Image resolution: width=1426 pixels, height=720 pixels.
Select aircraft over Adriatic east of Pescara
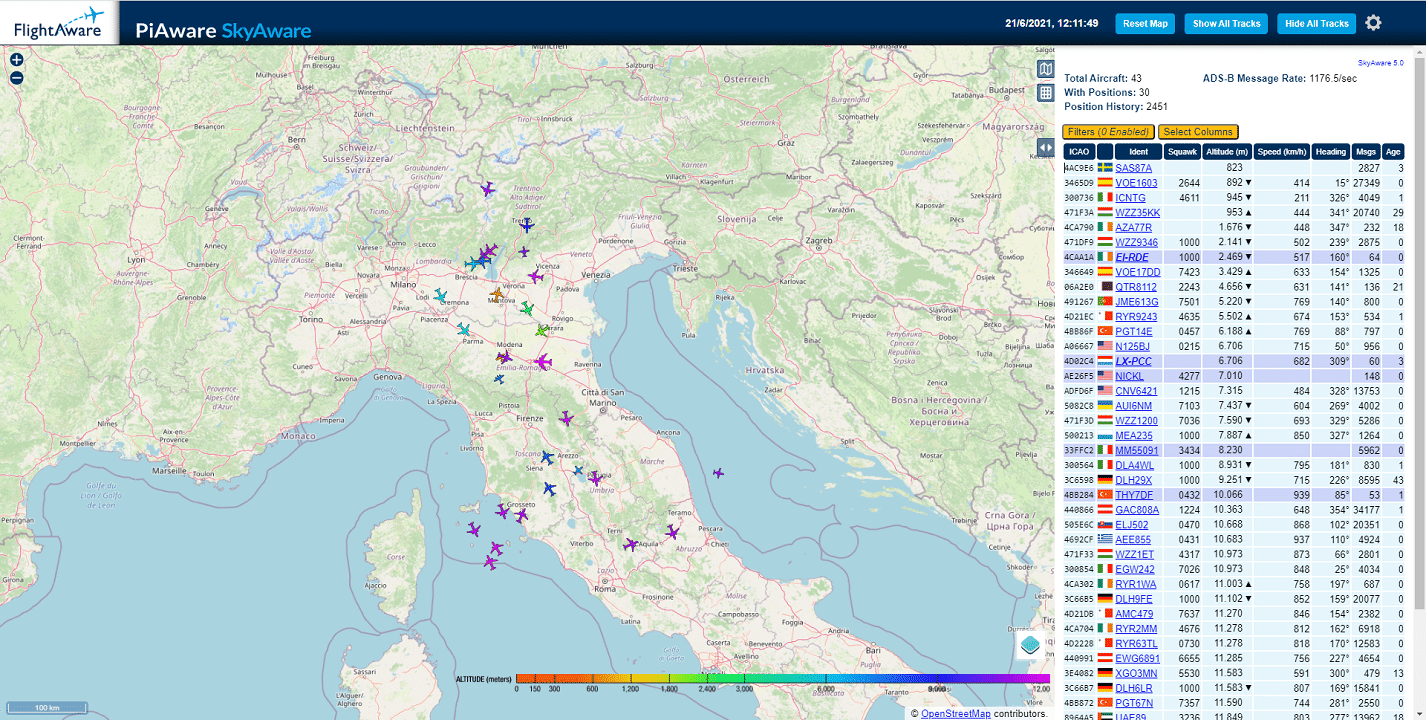717,473
